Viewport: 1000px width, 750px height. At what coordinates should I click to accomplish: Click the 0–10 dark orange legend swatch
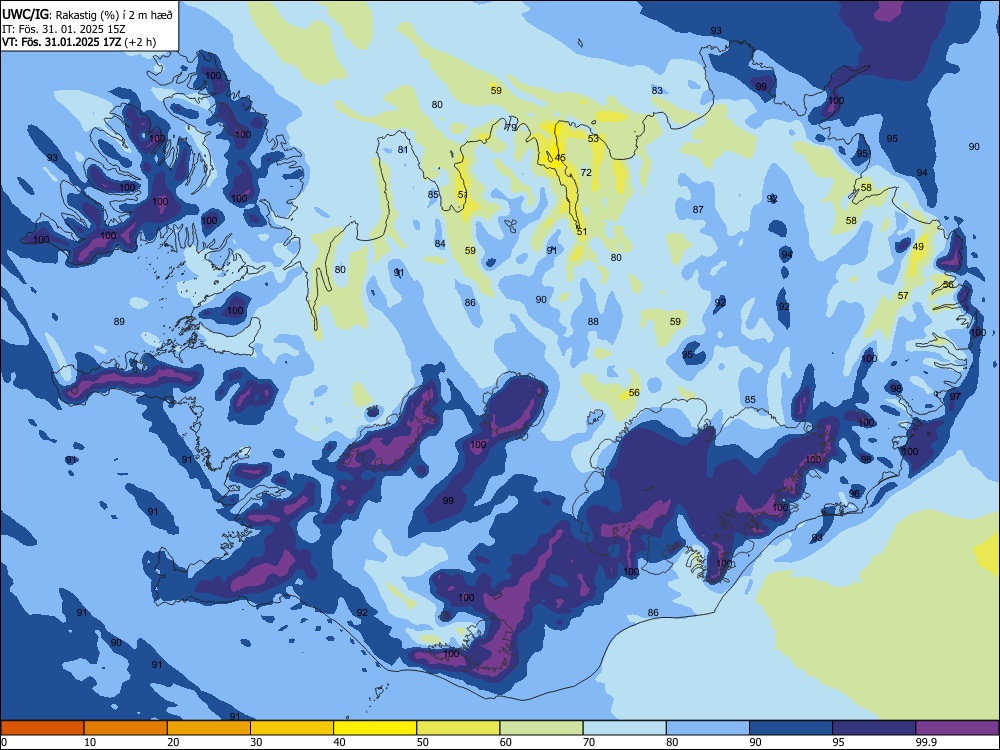(42, 728)
